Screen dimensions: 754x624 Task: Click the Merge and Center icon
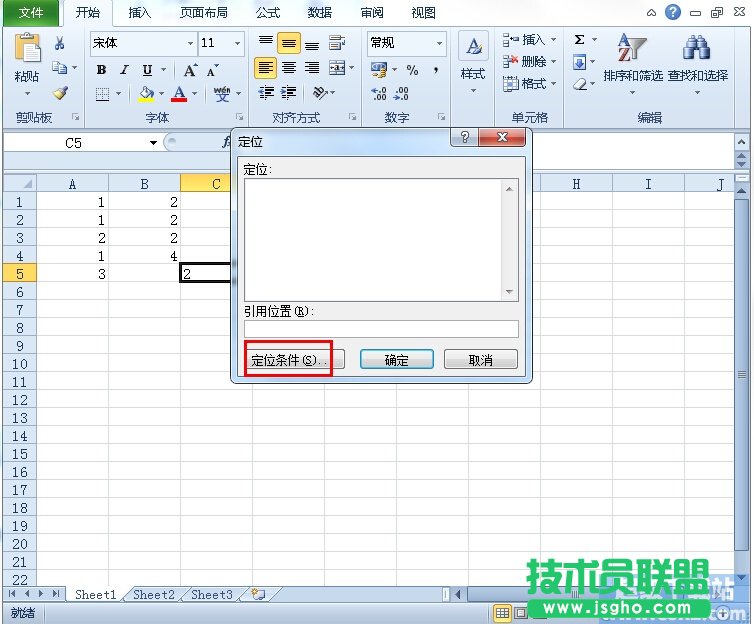[336, 68]
